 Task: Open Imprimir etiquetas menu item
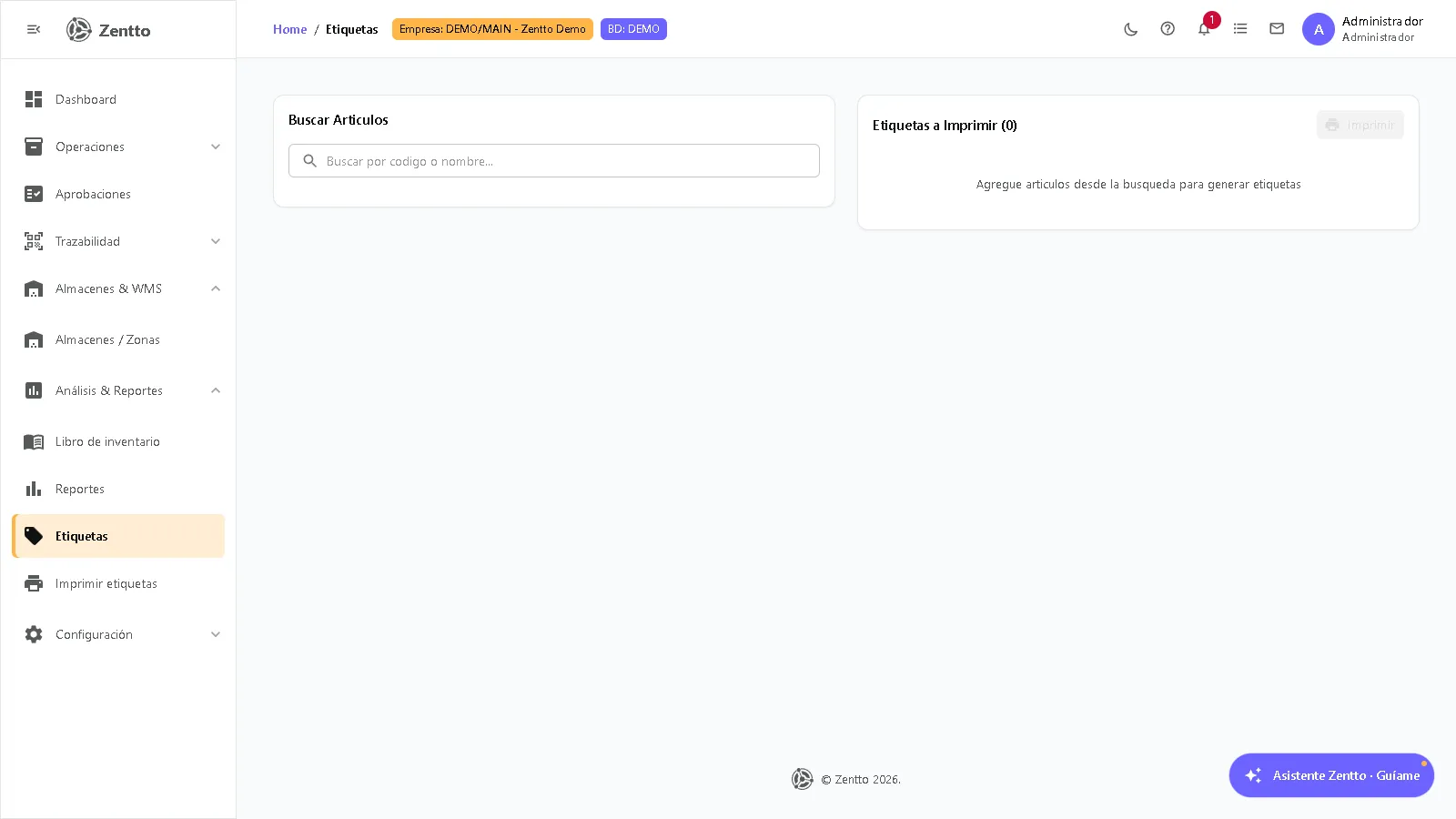tap(118, 583)
